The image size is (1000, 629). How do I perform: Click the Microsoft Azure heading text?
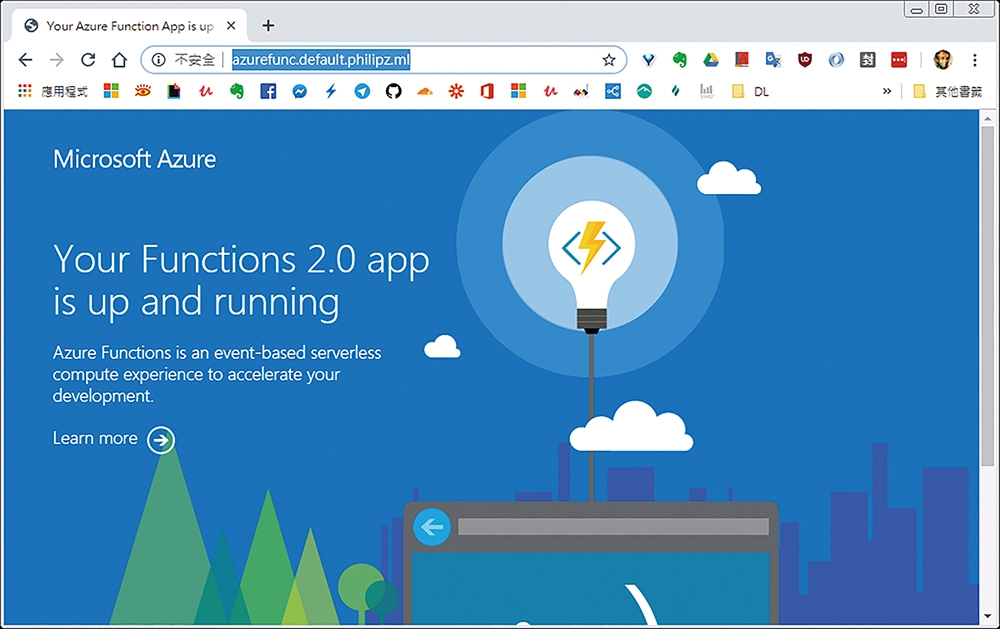tap(135, 159)
